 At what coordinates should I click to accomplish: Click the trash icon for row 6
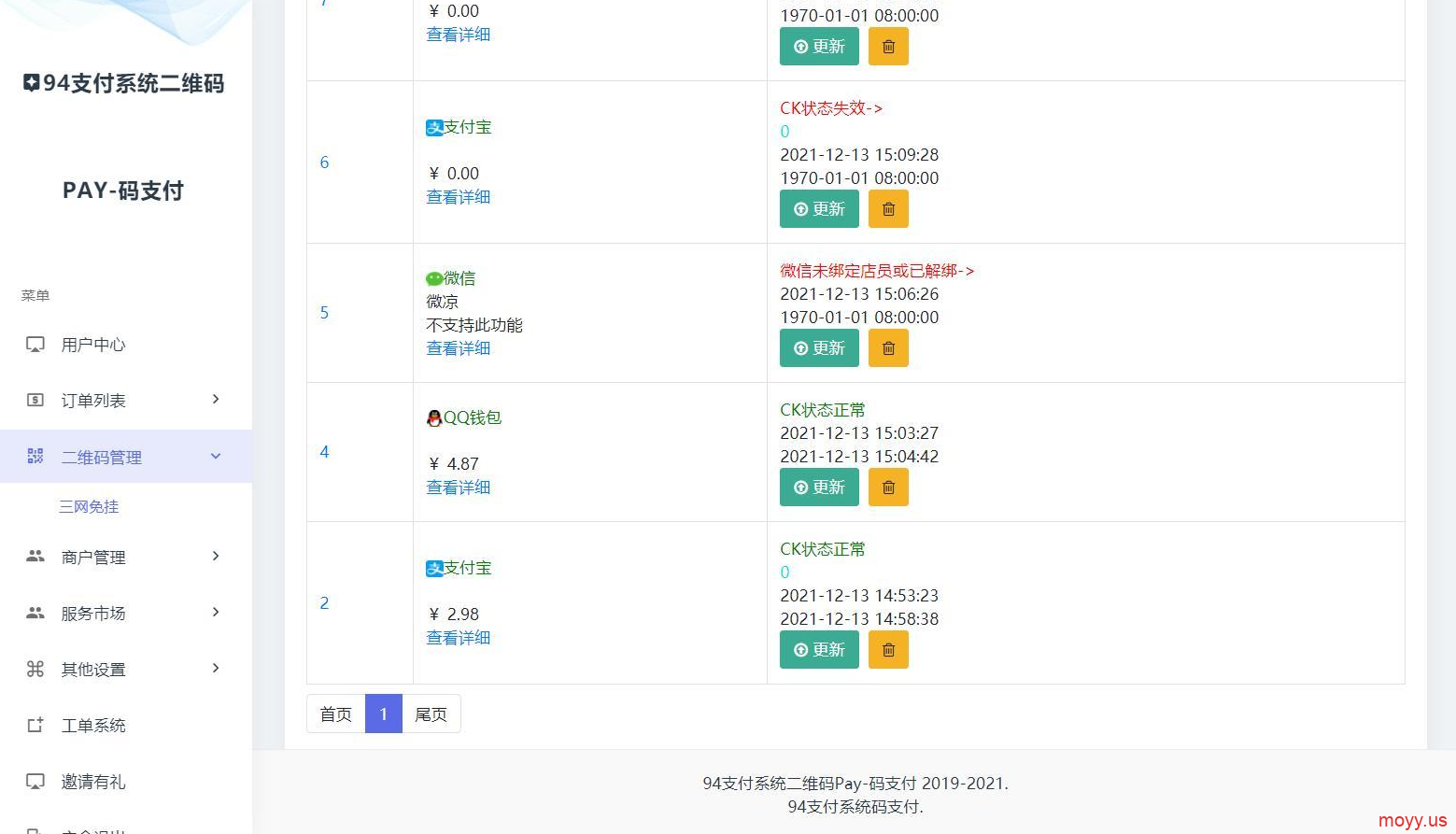(x=888, y=209)
